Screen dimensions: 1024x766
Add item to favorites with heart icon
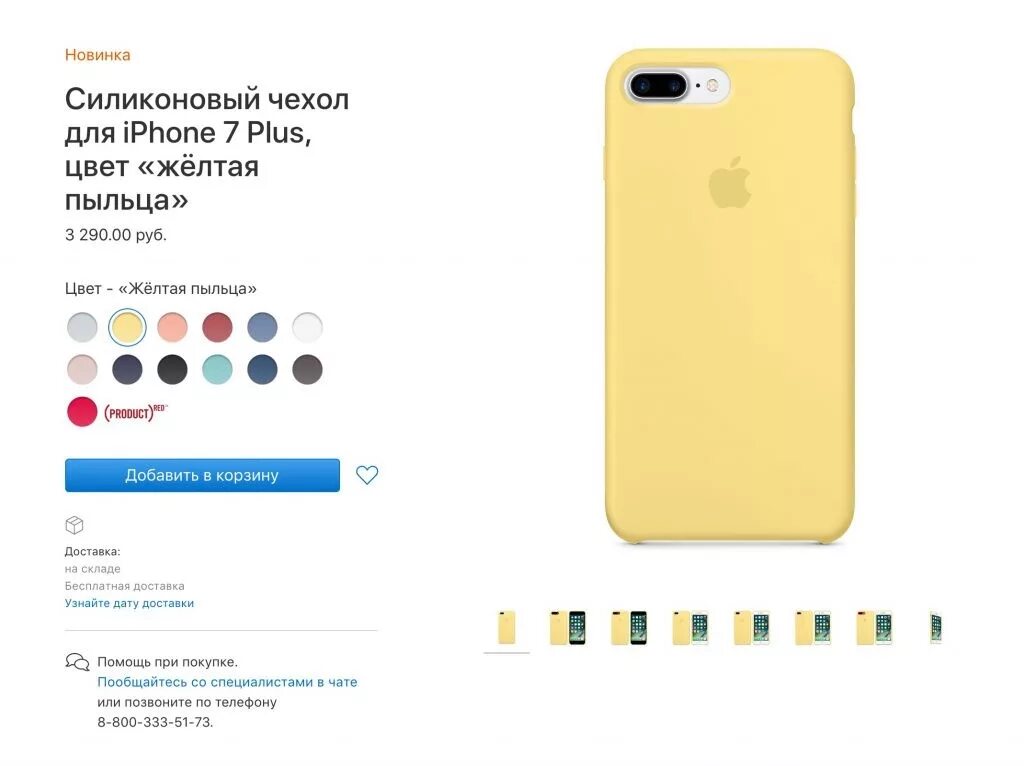point(366,475)
